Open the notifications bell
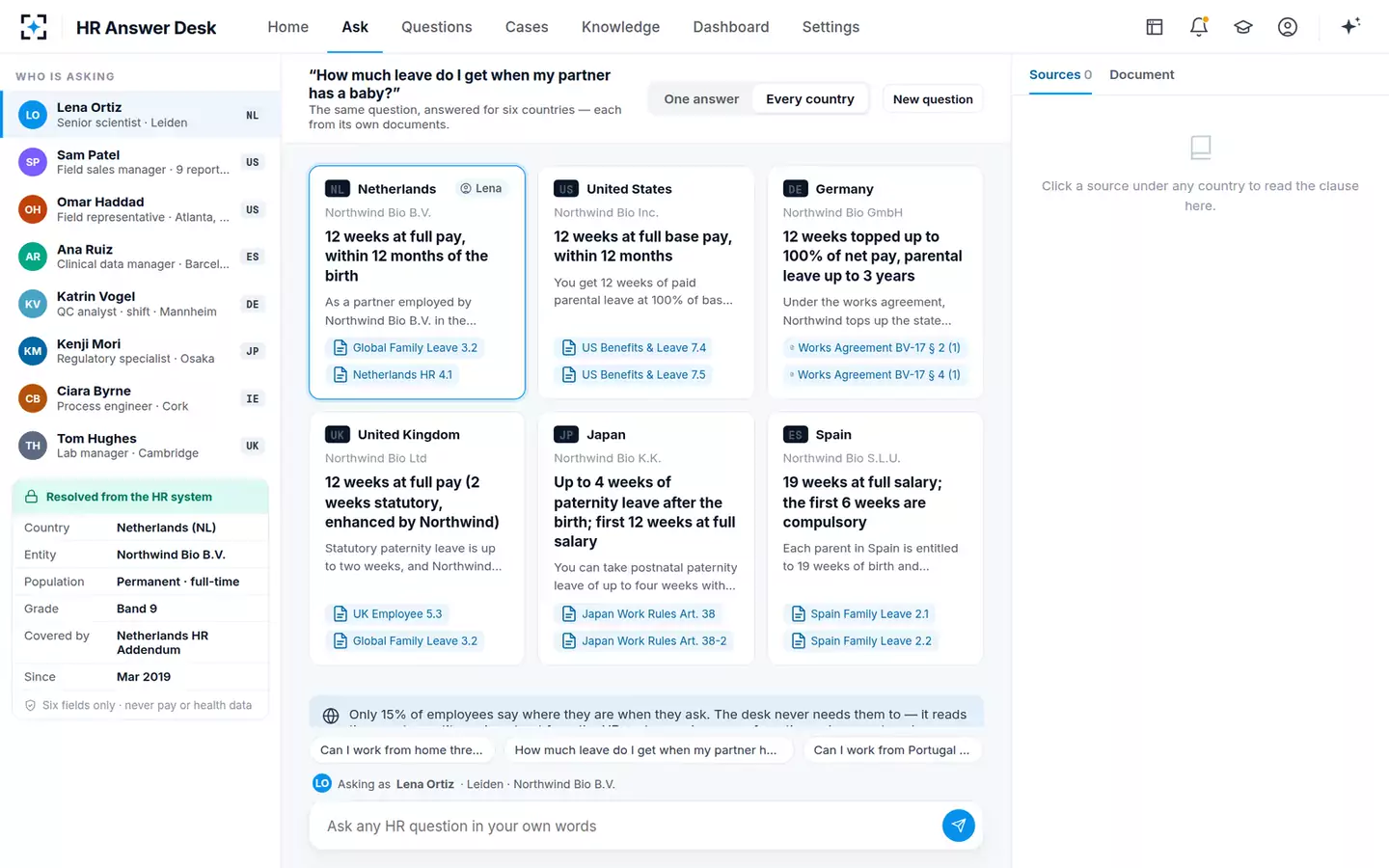This screenshot has width=1389, height=868. (x=1199, y=27)
